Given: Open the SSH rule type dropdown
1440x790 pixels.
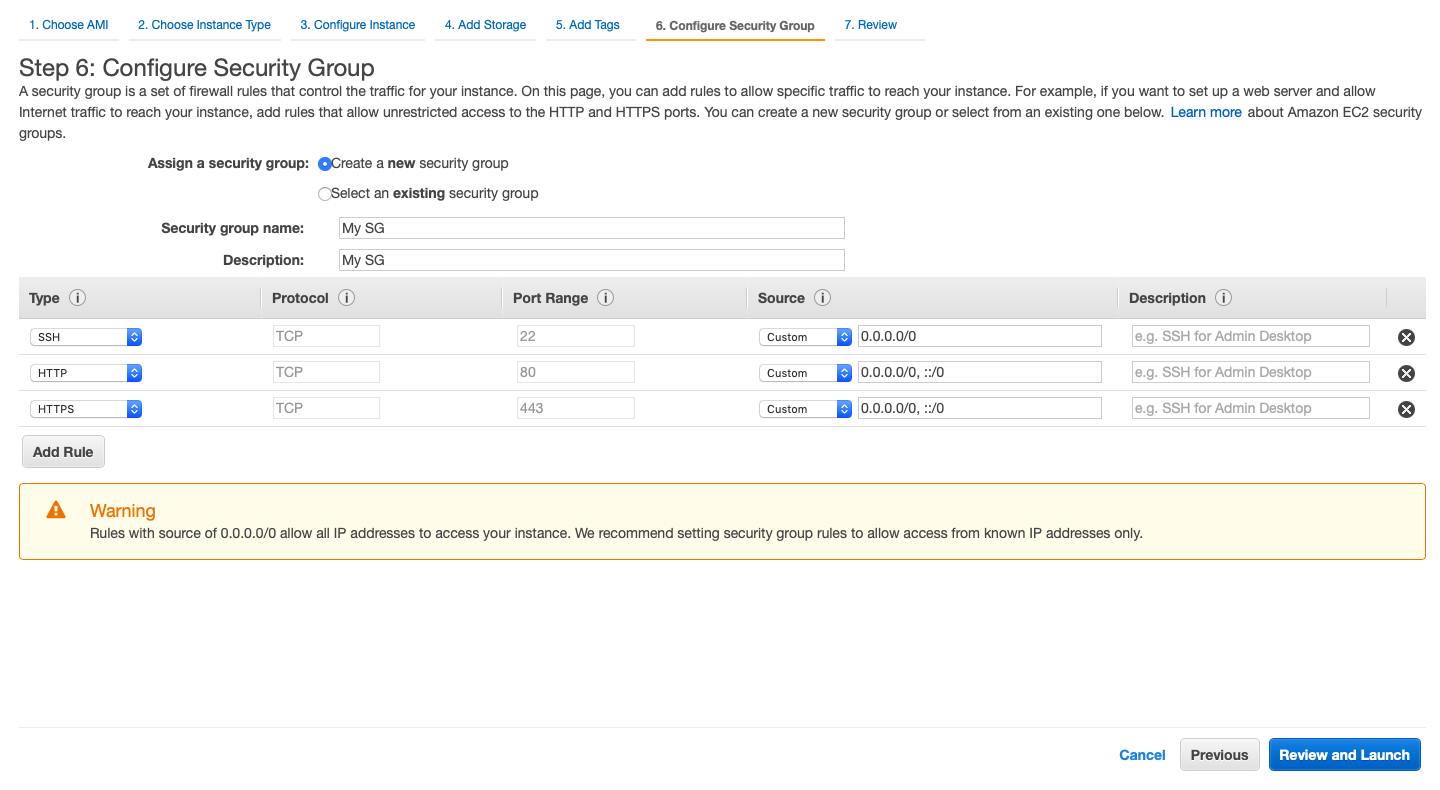Looking at the screenshot, I should coord(86,337).
